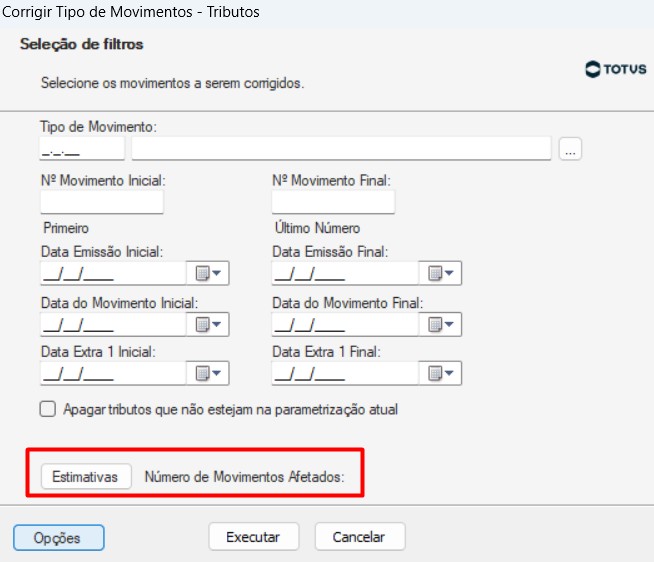Click the Data do Movimento Final date field

[x=345, y=325]
